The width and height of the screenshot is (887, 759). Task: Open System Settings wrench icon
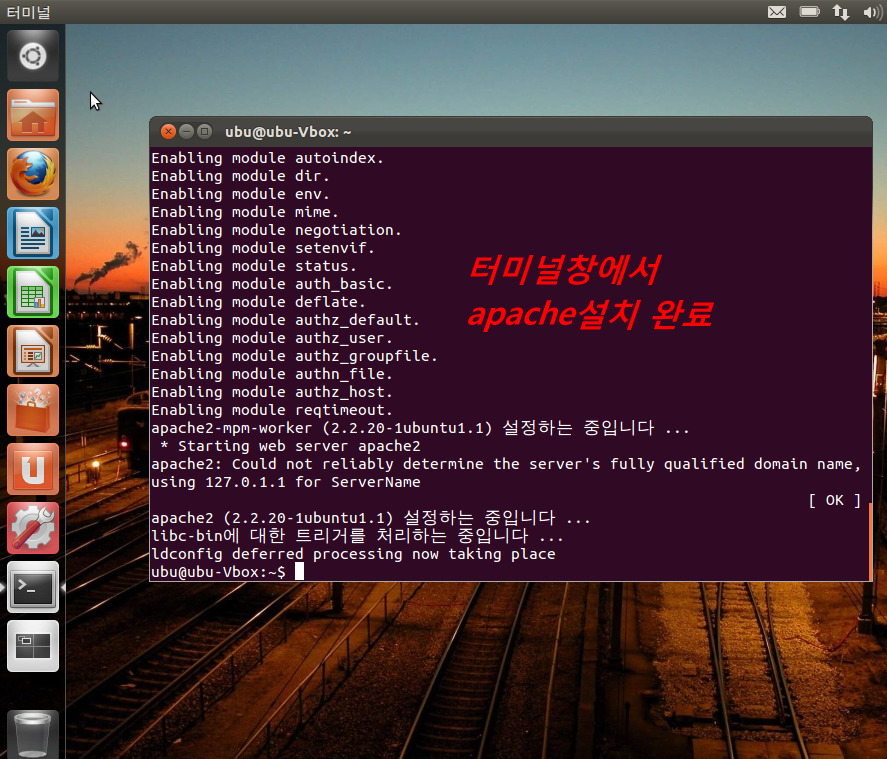tap(33, 528)
